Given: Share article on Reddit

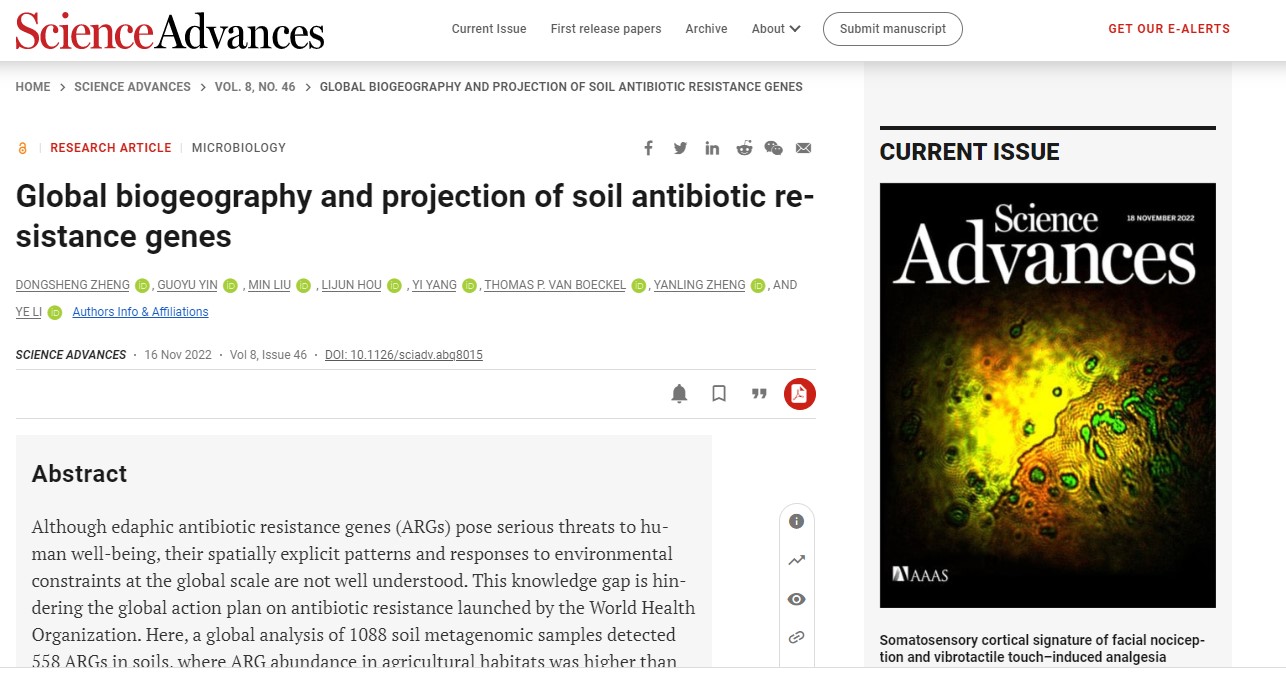Looking at the screenshot, I should click(x=744, y=148).
